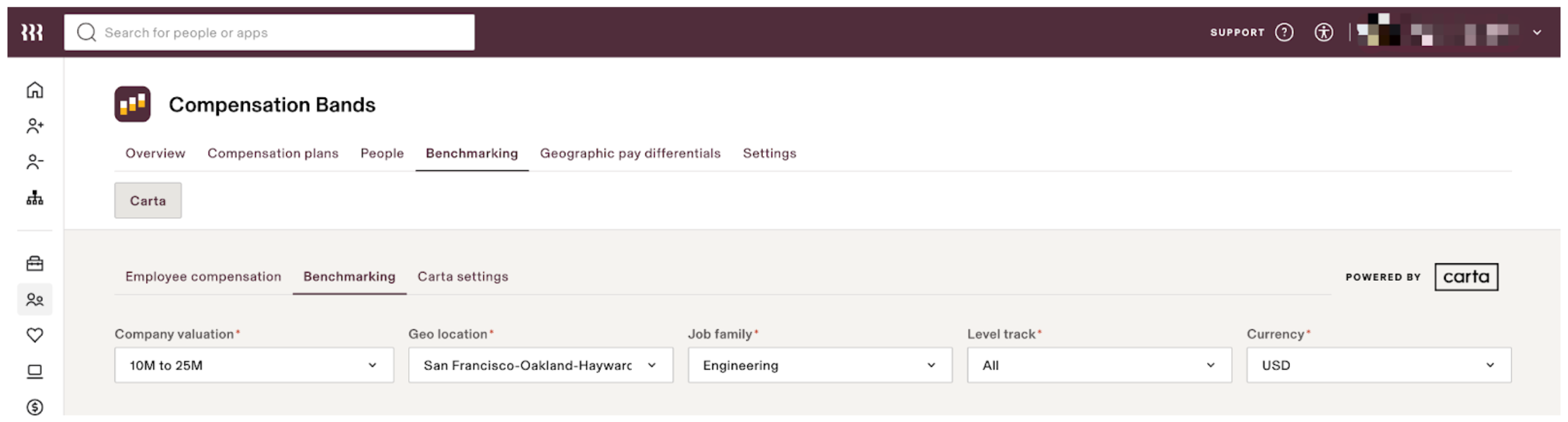The width and height of the screenshot is (1568, 422).
Task: Open the heart benefits sidebar icon
Action: point(35,335)
